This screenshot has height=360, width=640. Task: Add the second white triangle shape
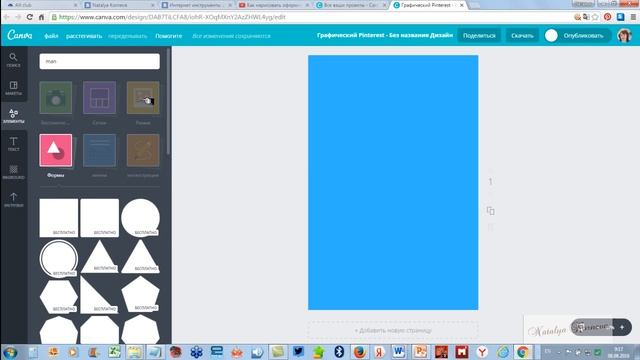point(140,257)
